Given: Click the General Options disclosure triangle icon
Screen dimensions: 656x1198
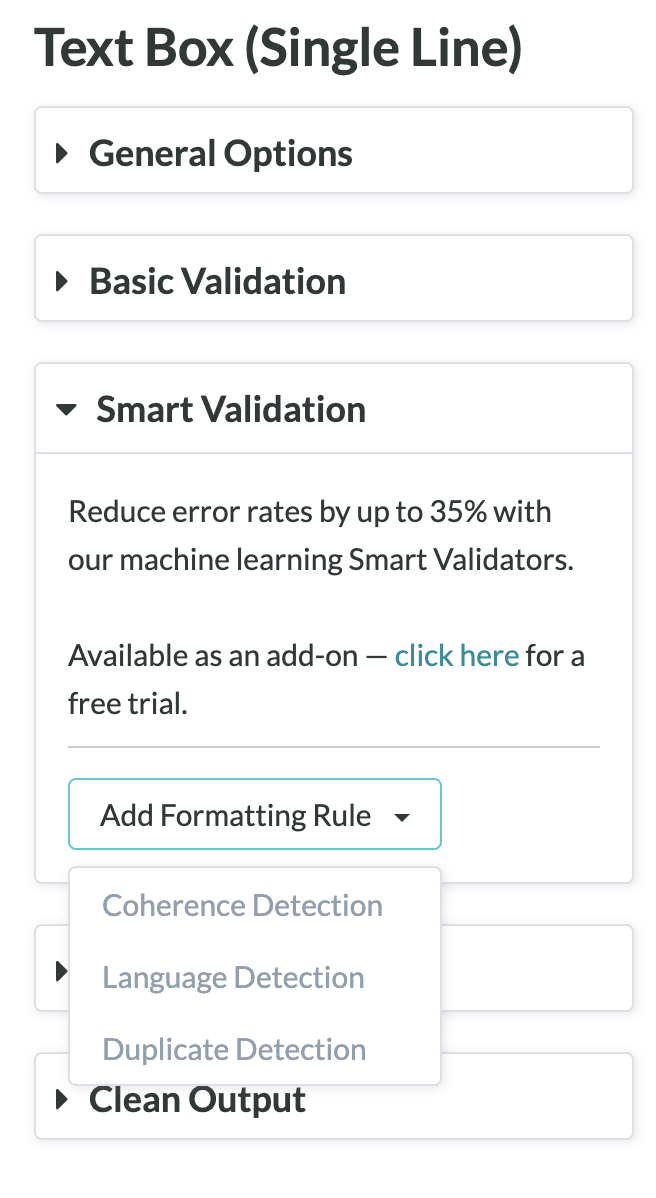Looking at the screenshot, I should pos(62,152).
